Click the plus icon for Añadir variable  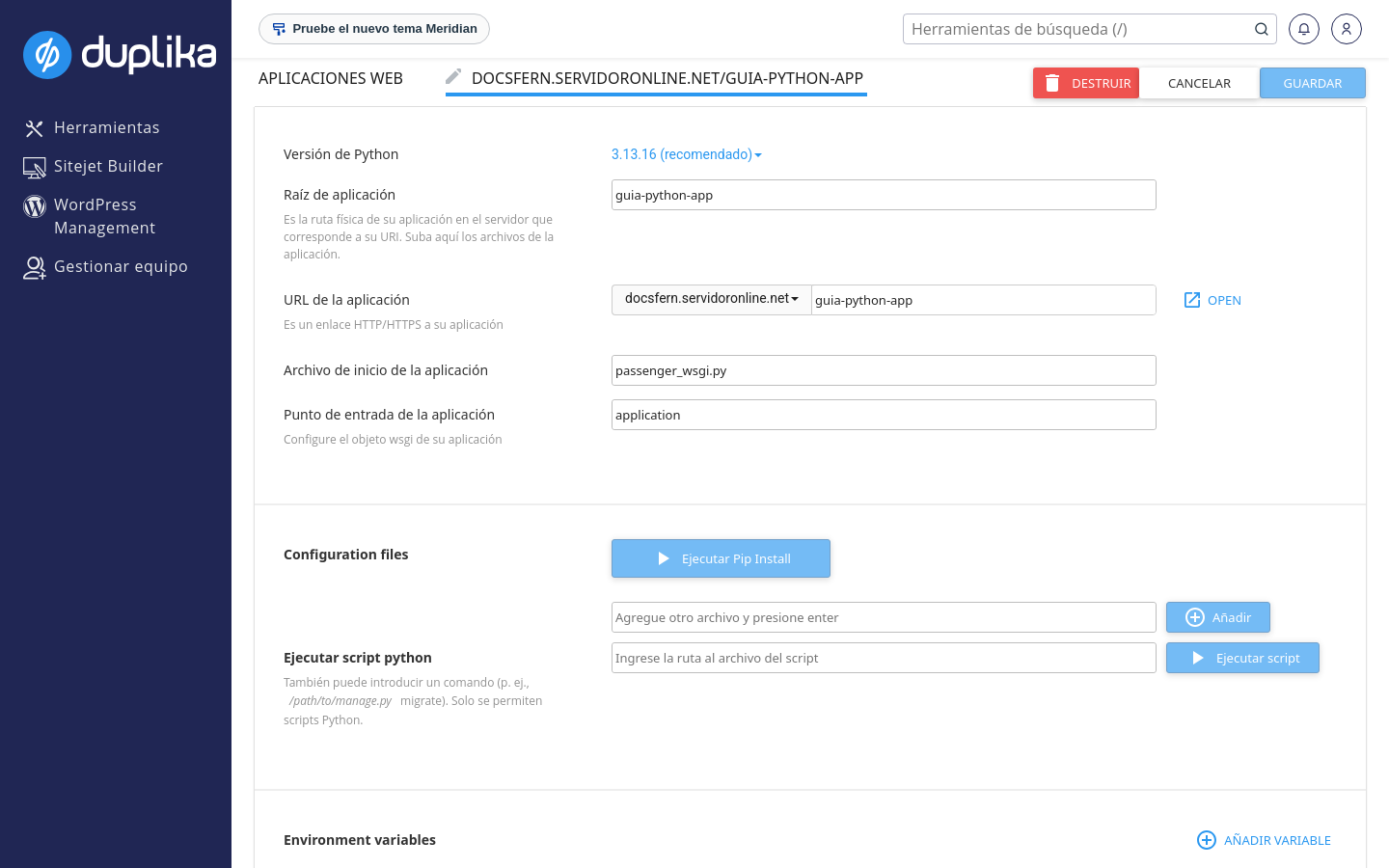(1207, 840)
